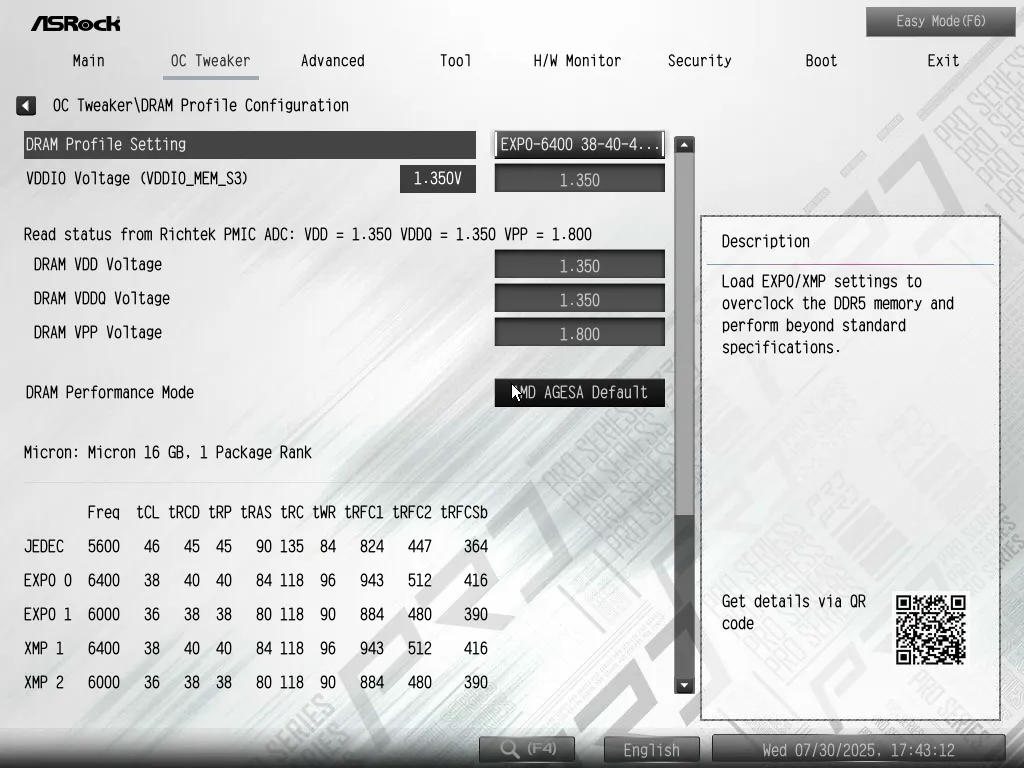This screenshot has width=1024, height=768.
Task: Click the DRAM VDDQ Voltage input field
Action: (579, 299)
